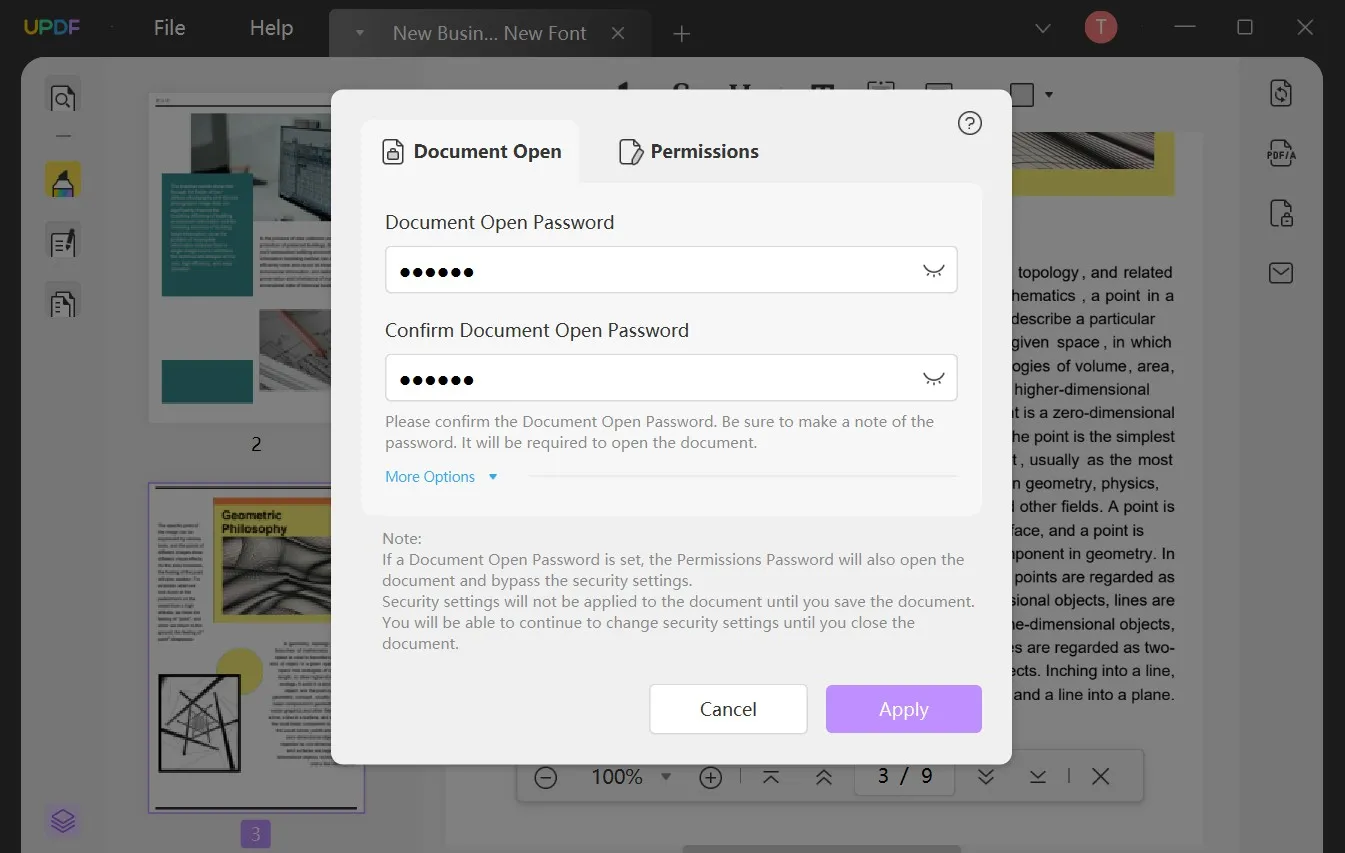Screen dimensions: 1345x853
Task: Open the Share via Email tool
Action: (1281, 273)
